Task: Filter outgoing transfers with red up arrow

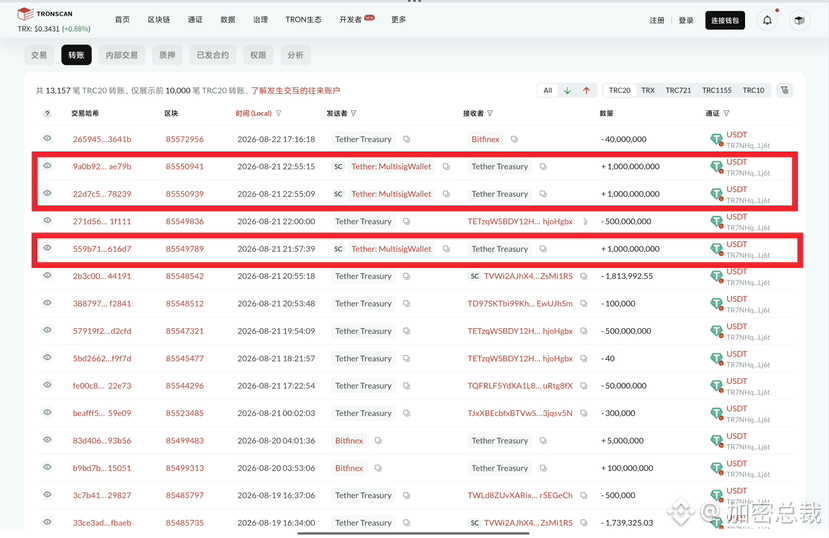Action: pyautogui.click(x=586, y=90)
